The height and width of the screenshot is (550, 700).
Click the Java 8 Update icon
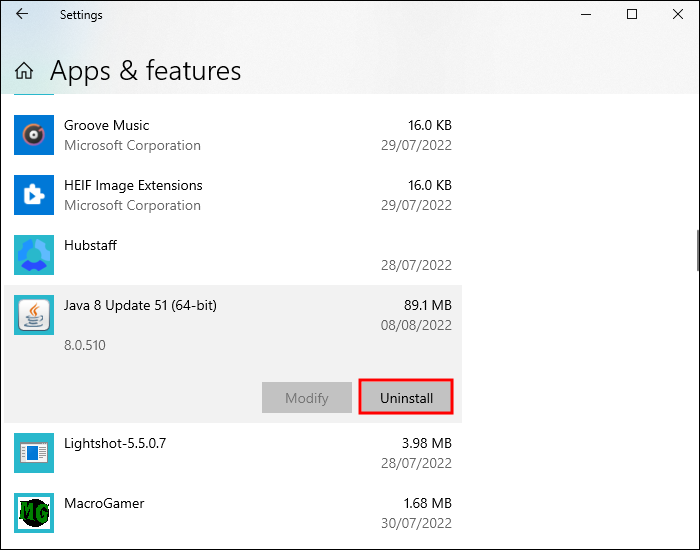click(34, 315)
